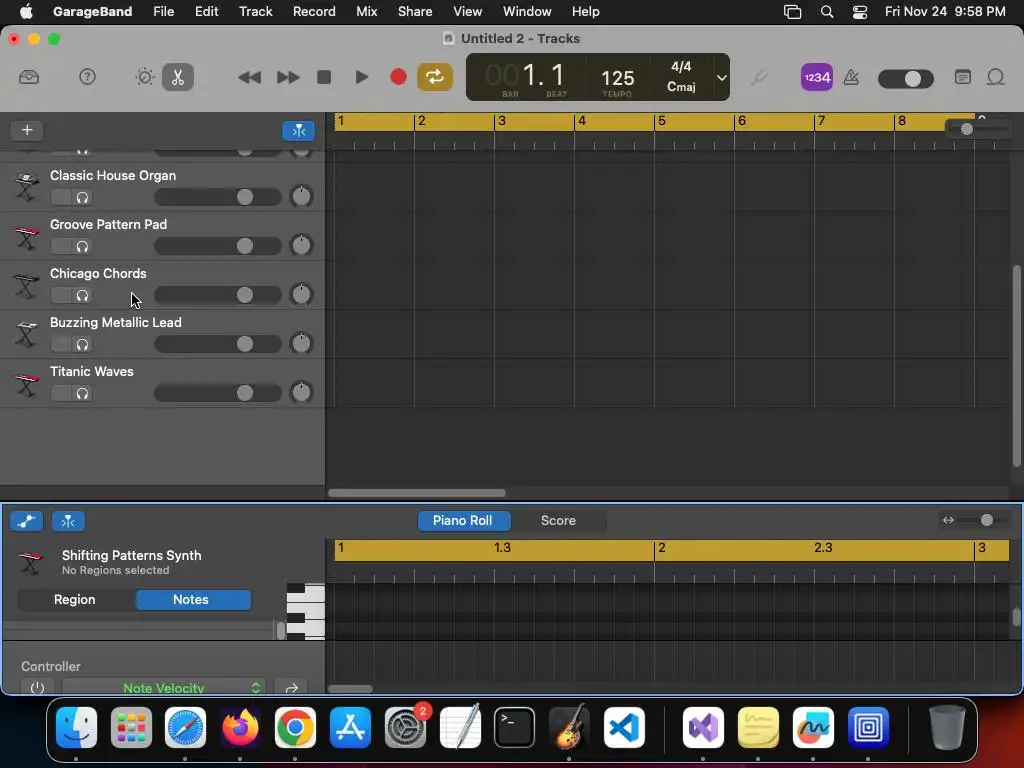The height and width of the screenshot is (768, 1024).
Task: Toggle the yellow Cycle button
Action: [x=435, y=77]
